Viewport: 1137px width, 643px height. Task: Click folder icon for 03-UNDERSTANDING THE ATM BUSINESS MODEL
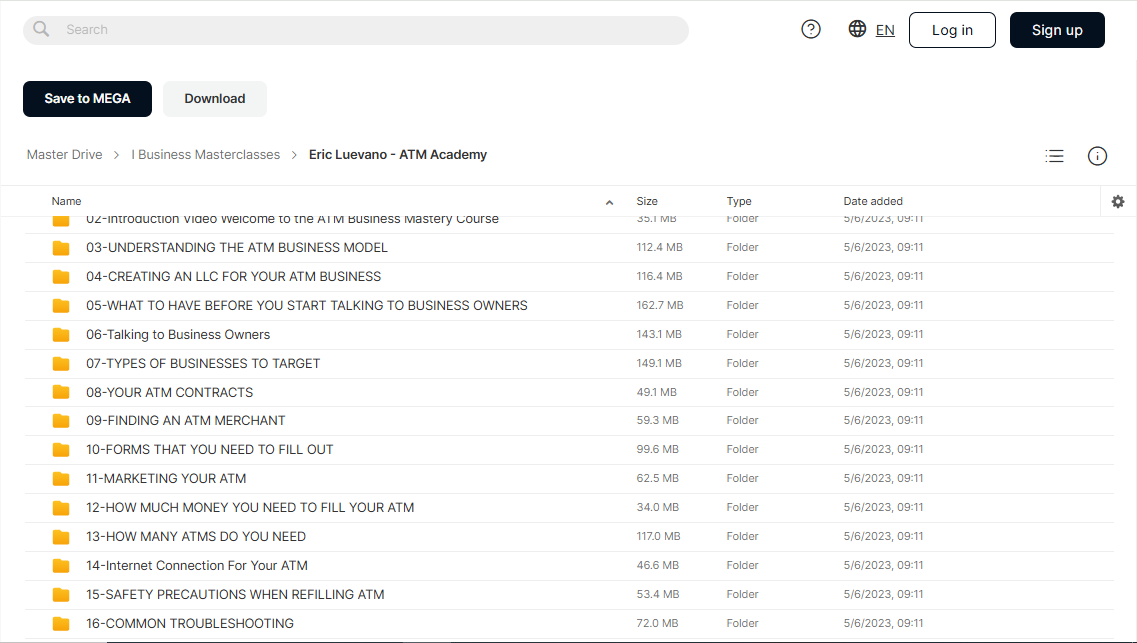point(61,248)
